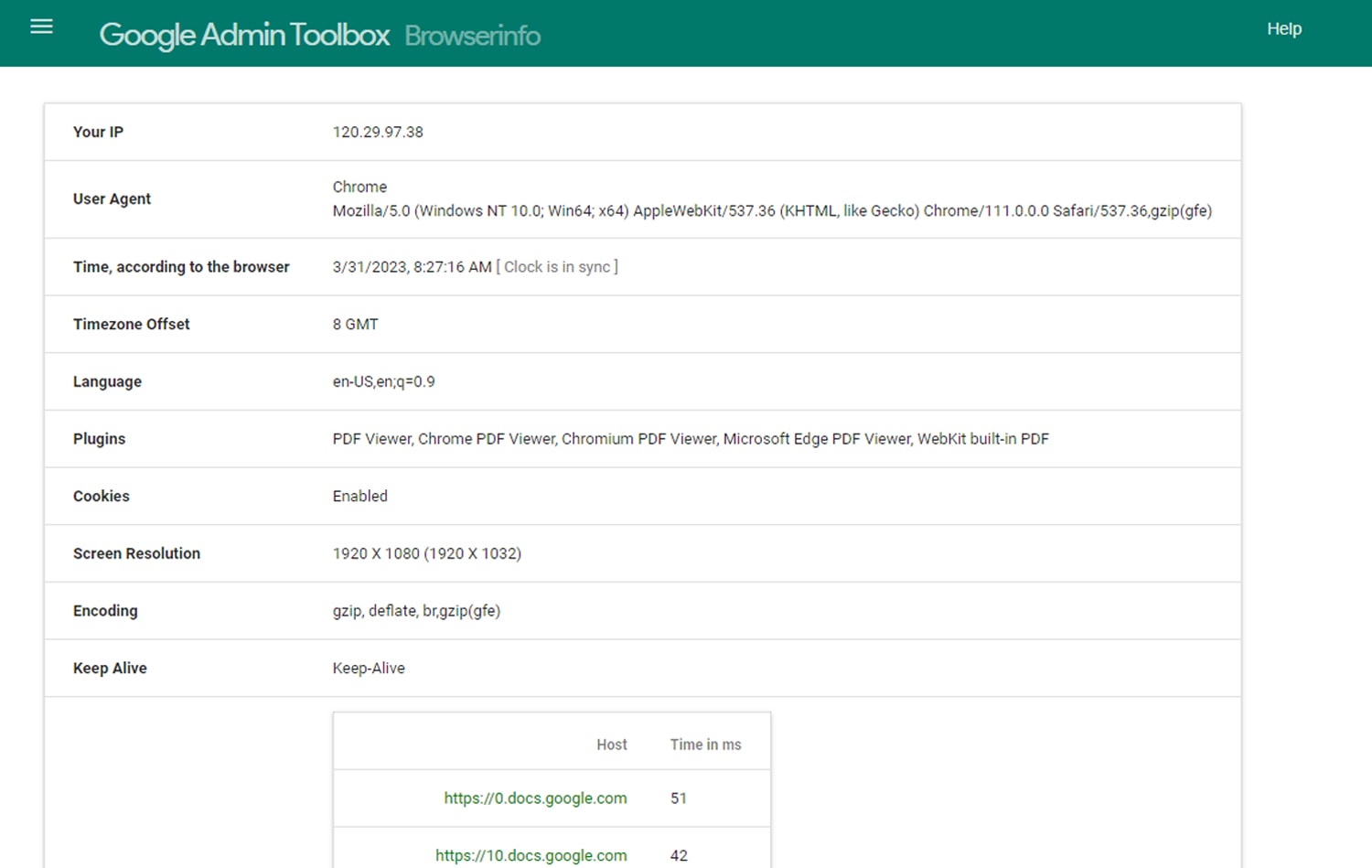Click the Encoding row value
This screenshot has width=1372, height=868.
point(416,610)
